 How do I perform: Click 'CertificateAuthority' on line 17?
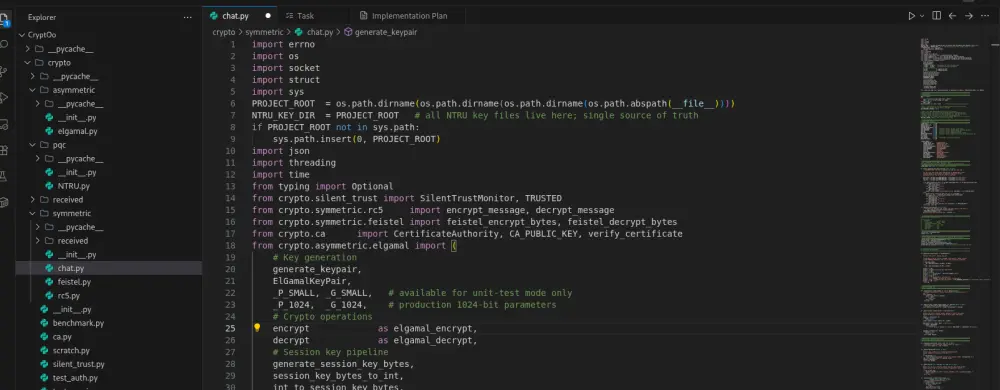click(446, 234)
